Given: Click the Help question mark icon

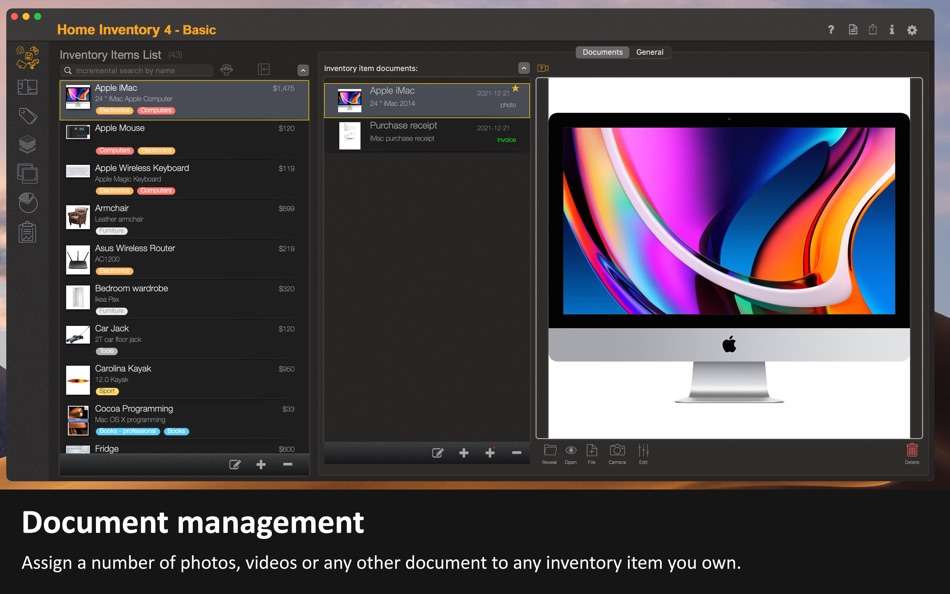Looking at the screenshot, I should [829, 30].
